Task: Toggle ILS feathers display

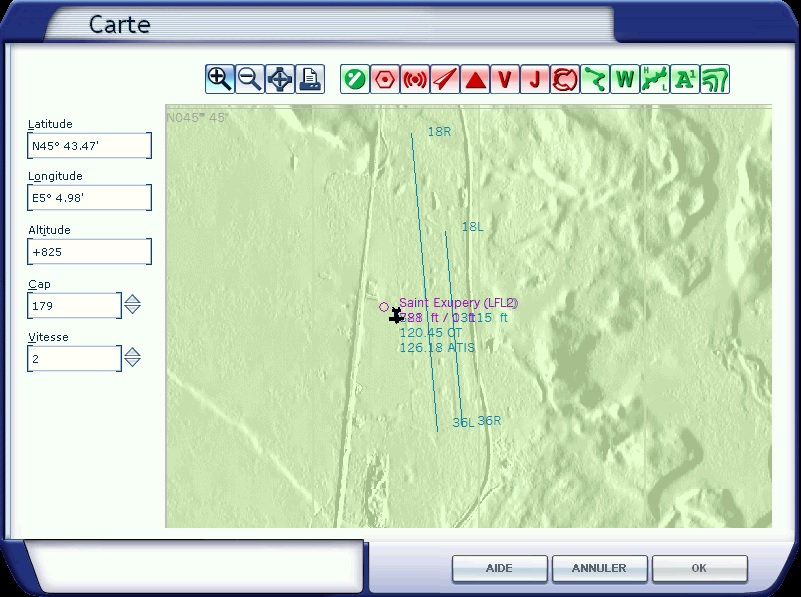Action: pyautogui.click(x=445, y=79)
